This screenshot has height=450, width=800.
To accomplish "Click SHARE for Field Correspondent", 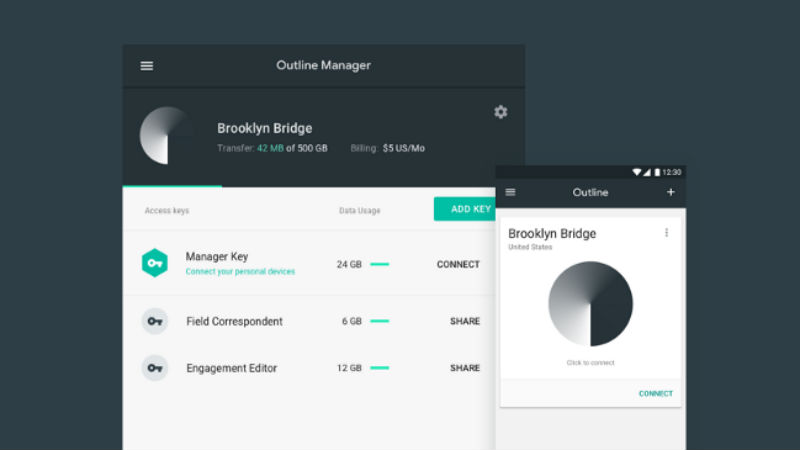I will pyautogui.click(x=465, y=321).
